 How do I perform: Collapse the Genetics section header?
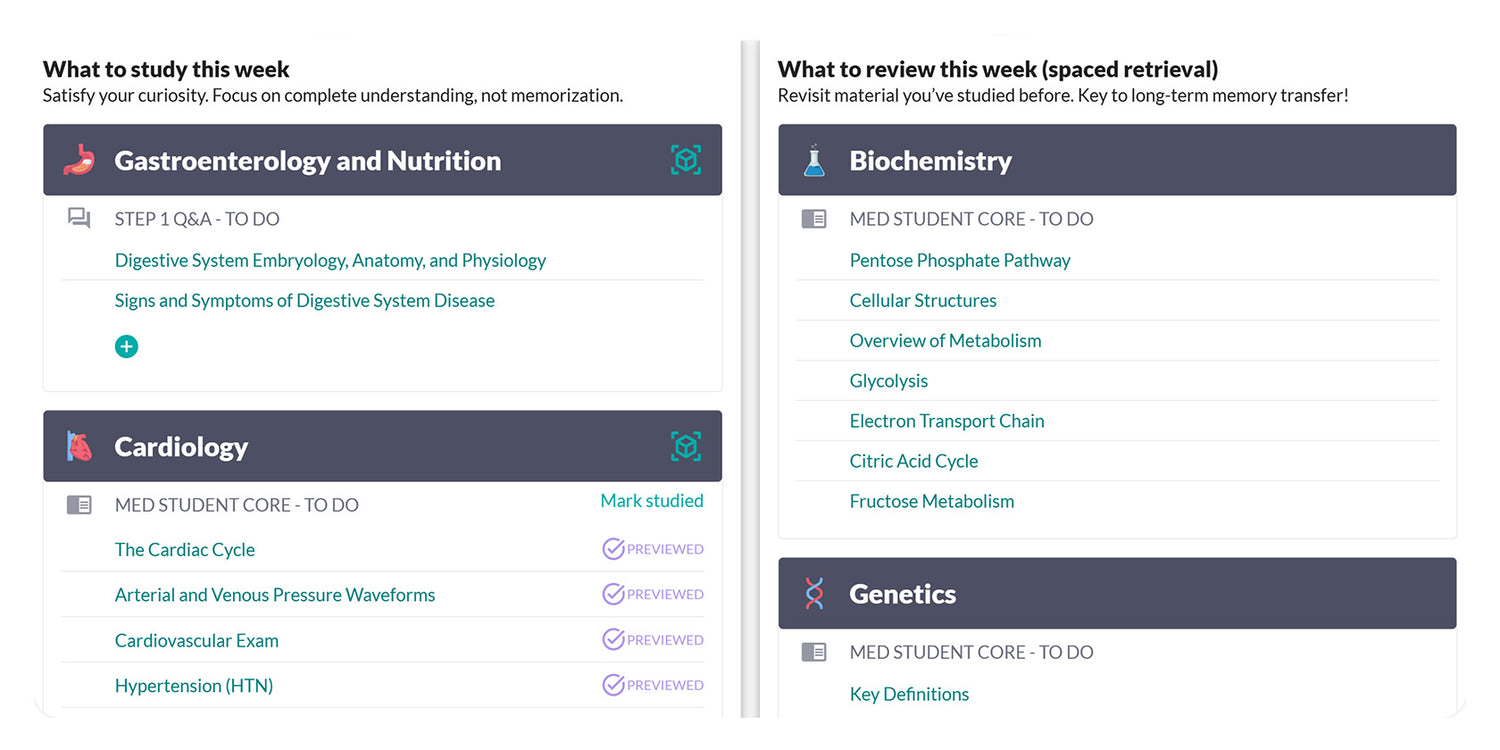click(1117, 594)
